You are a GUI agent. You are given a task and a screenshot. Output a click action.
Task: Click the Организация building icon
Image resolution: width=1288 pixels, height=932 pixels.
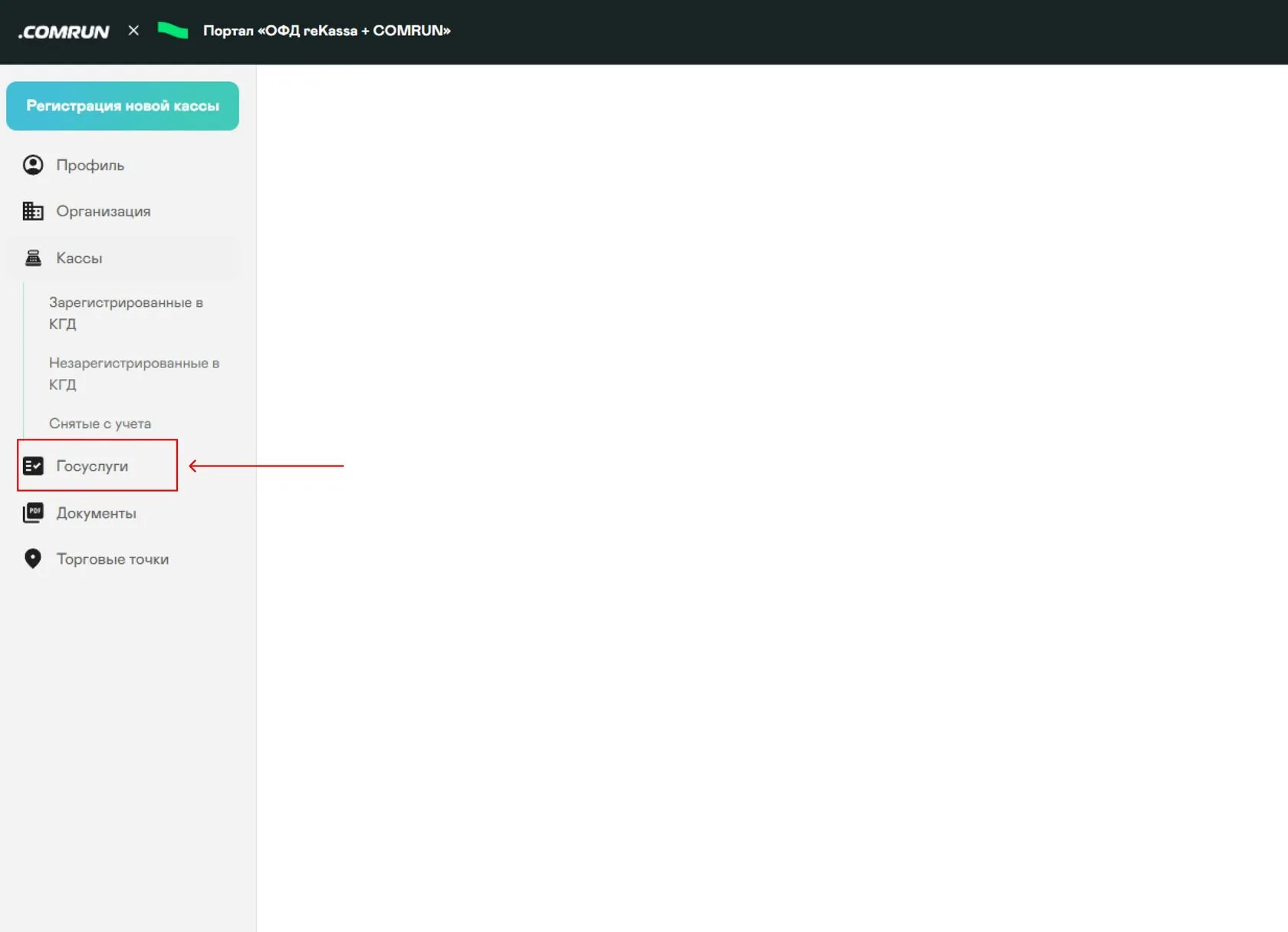click(33, 211)
